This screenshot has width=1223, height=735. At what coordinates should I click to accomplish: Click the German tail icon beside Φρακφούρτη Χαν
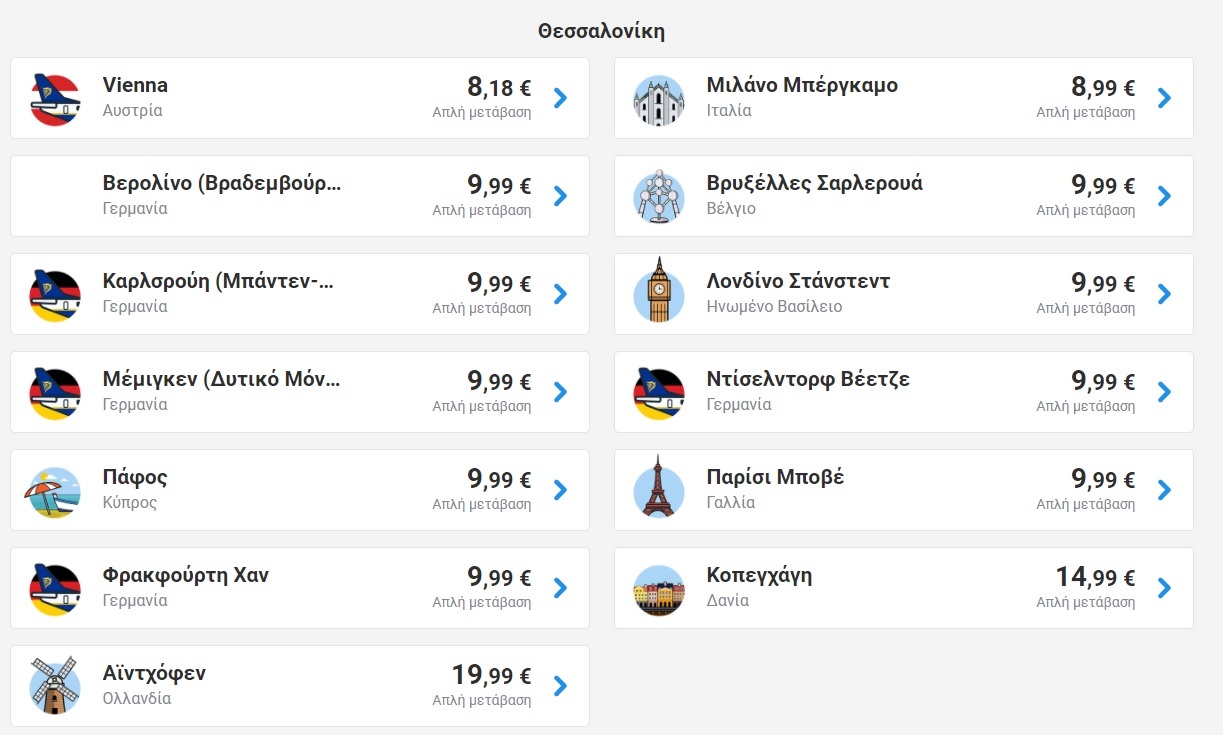coord(55,589)
